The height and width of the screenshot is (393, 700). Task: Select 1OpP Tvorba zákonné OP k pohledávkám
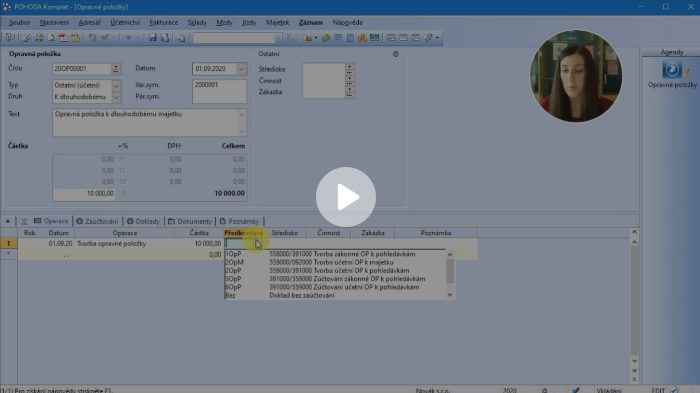335,254
